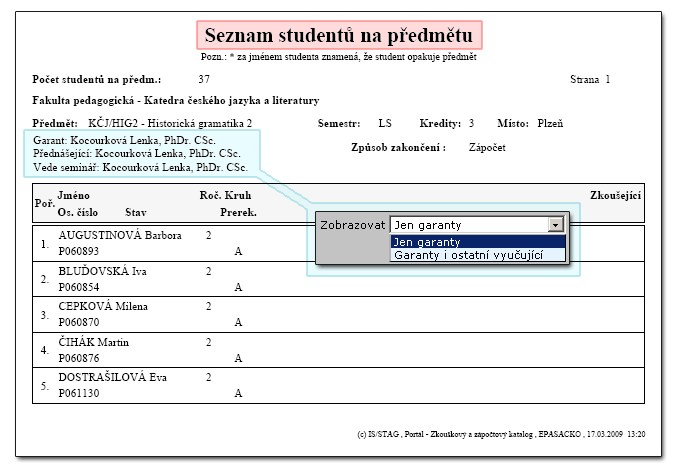The width and height of the screenshot is (679, 472).
Task: Open the Zobrazovat dropdown arrow
Action: [555, 225]
